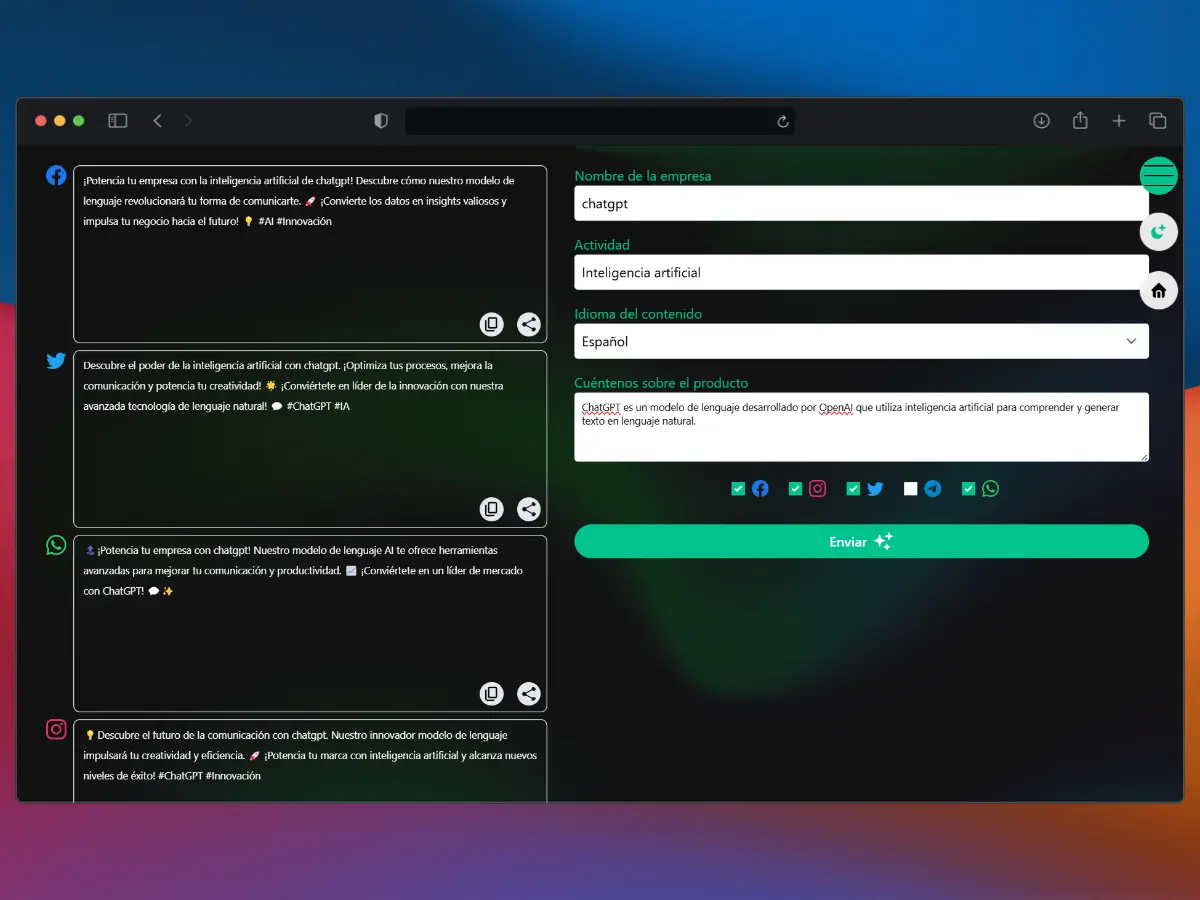Viewport: 1200px width, 900px height.
Task: Expand the Idioma del contenido dropdown
Action: [861, 341]
